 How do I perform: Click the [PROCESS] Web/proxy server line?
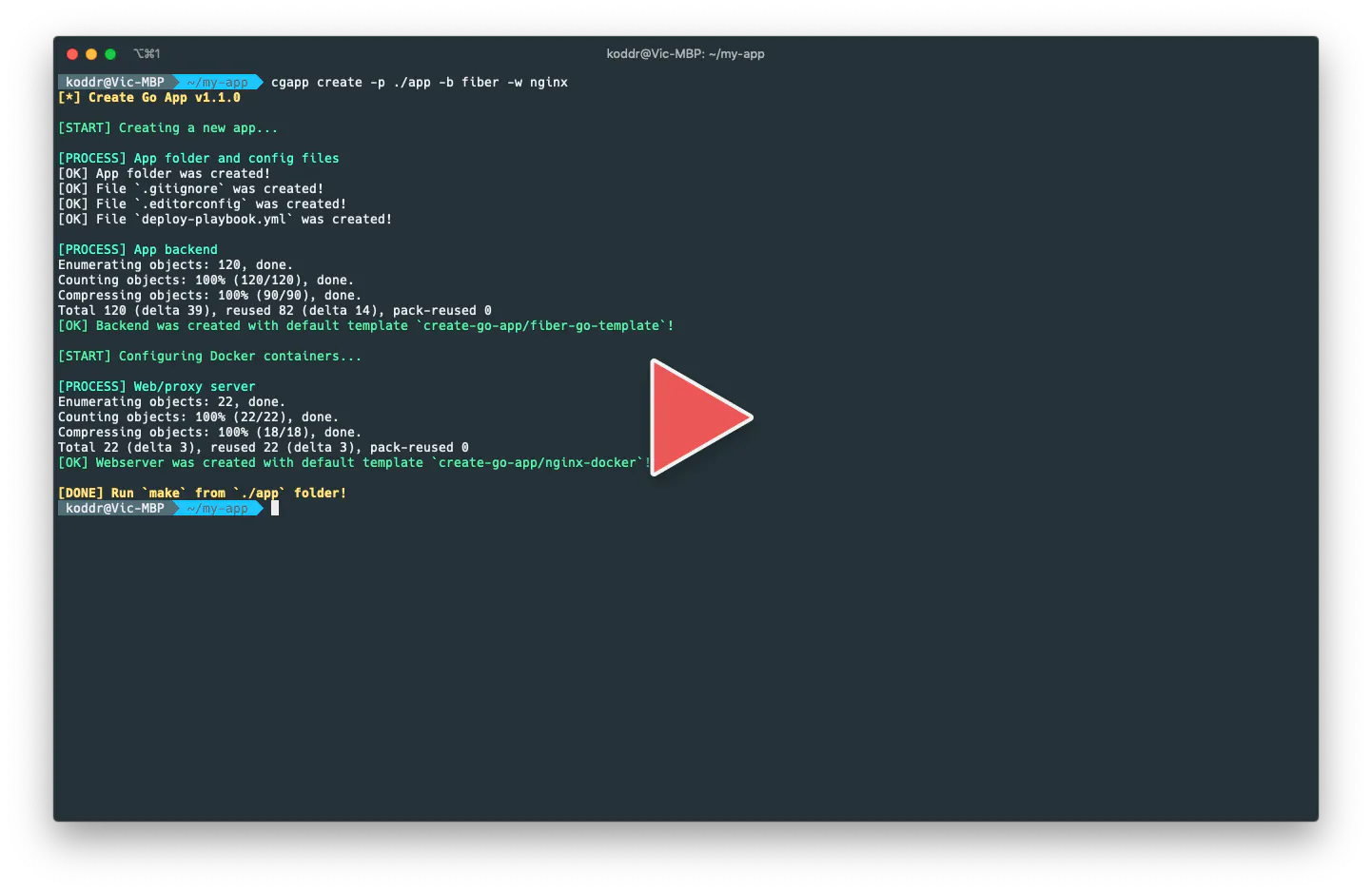tap(157, 387)
